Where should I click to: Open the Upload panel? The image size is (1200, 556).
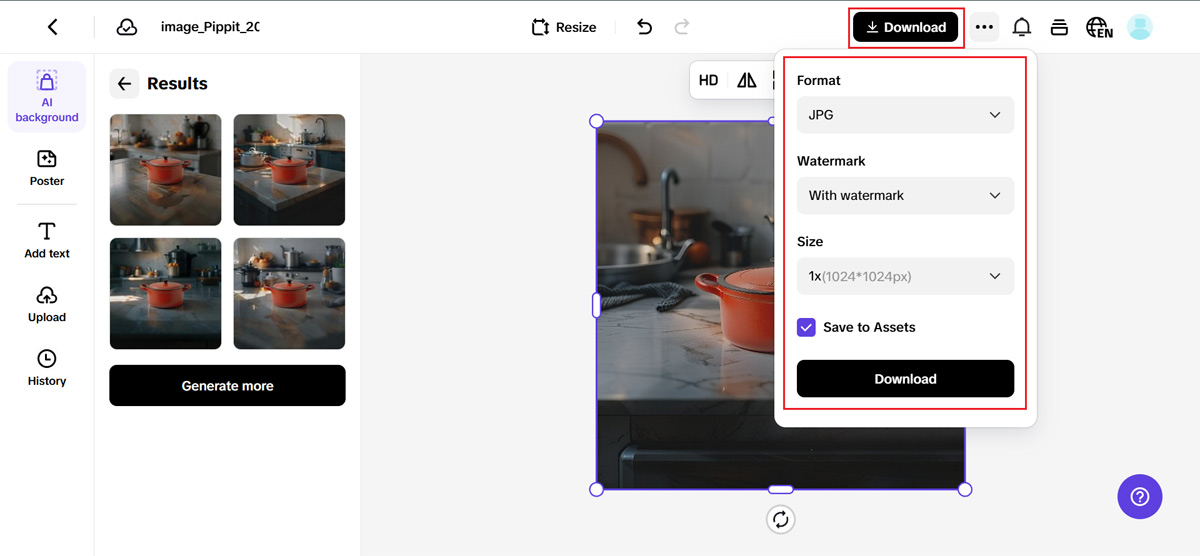click(x=47, y=304)
